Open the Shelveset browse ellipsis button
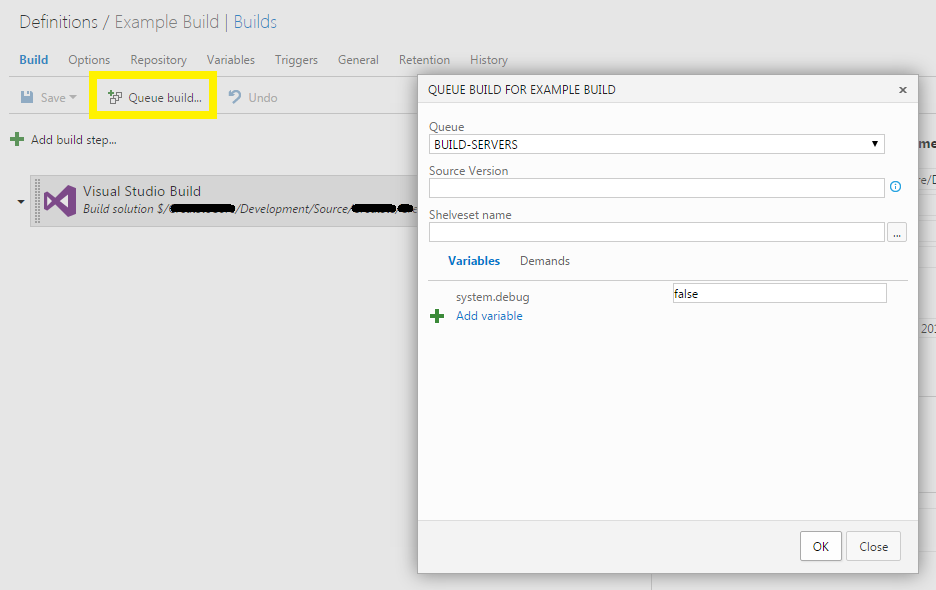The height and width of the screenshot is (590, 936). tap(897, 231)
